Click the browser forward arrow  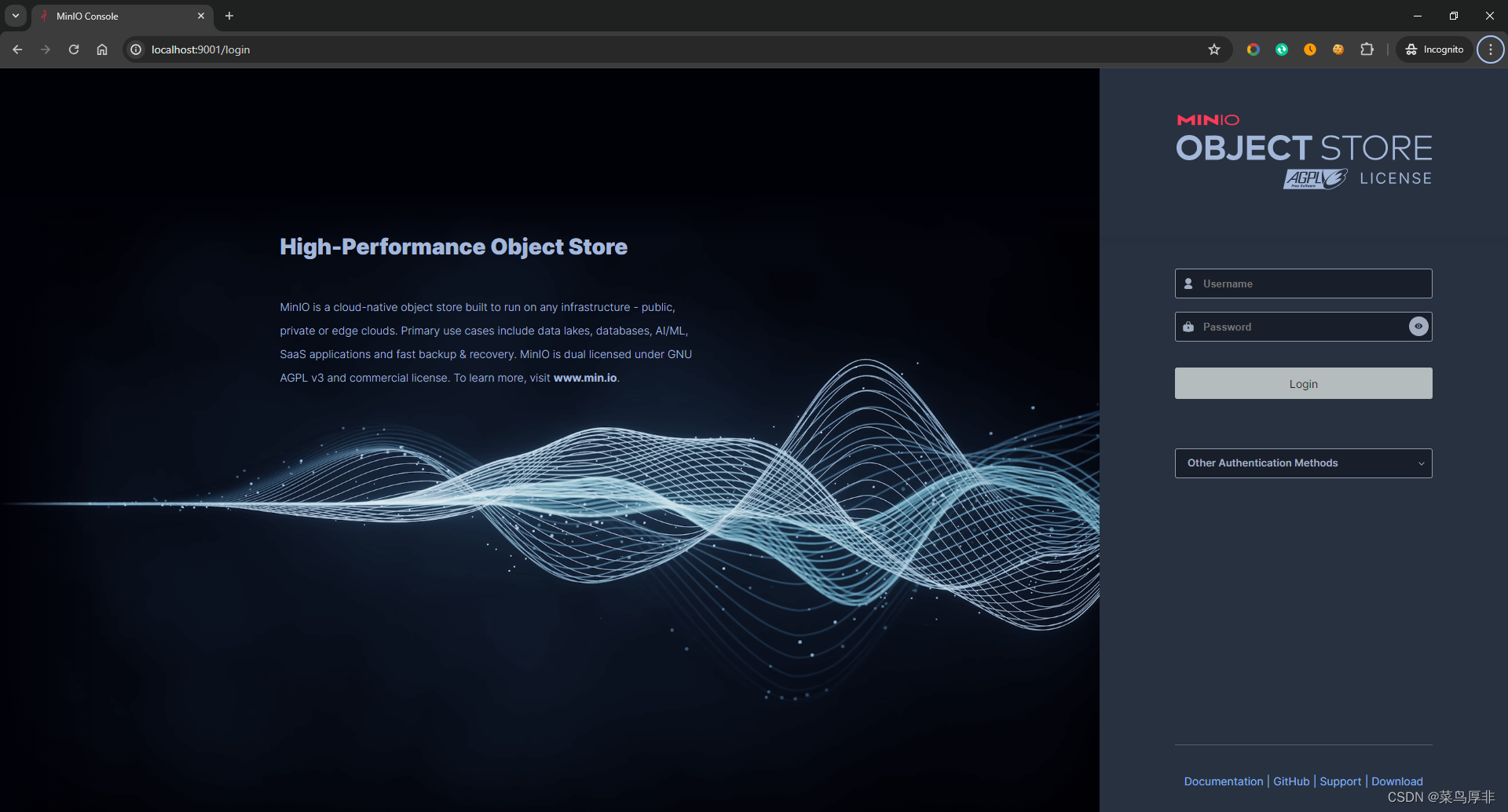(46, 49)
